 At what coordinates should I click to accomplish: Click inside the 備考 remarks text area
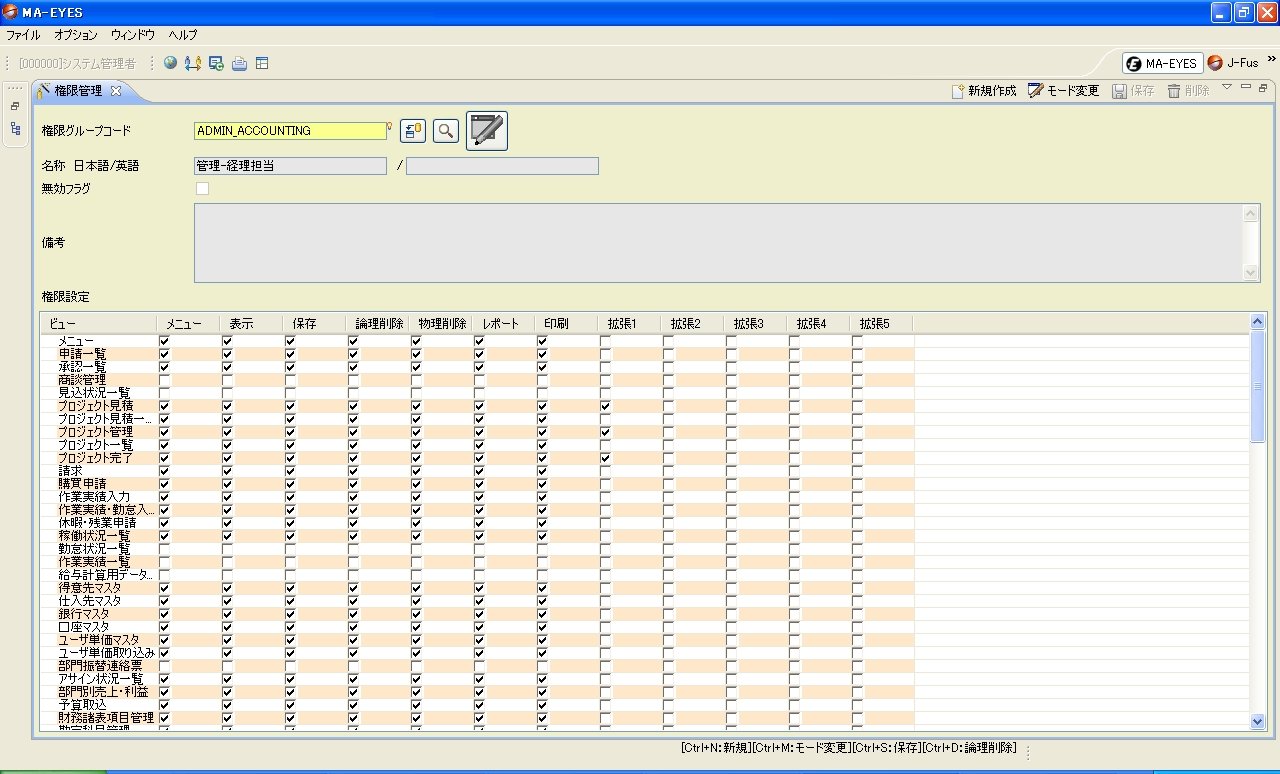pos(719,243)
